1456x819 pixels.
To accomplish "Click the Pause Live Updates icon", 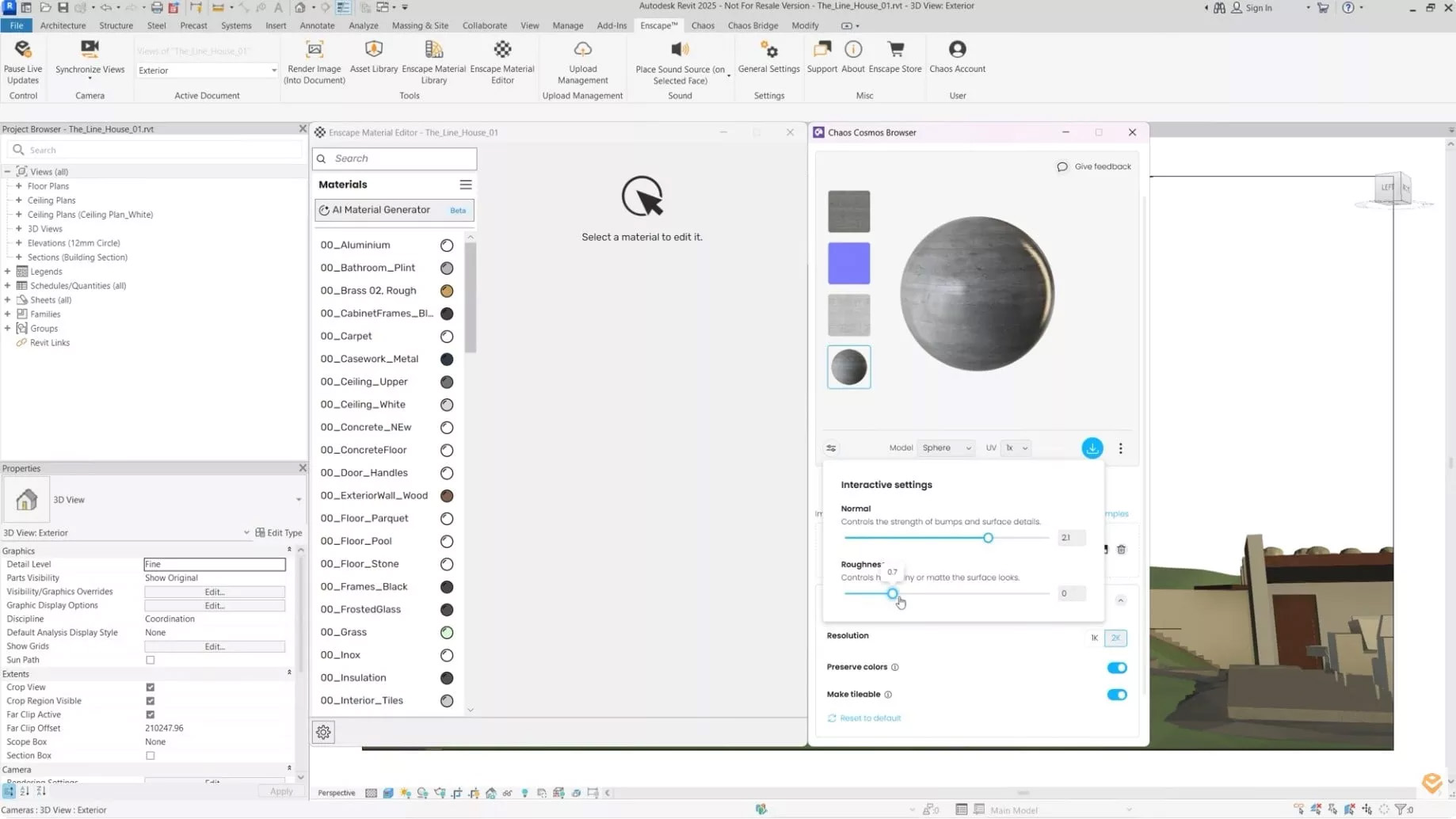I will pyautogui.click(x=22, y=49).
